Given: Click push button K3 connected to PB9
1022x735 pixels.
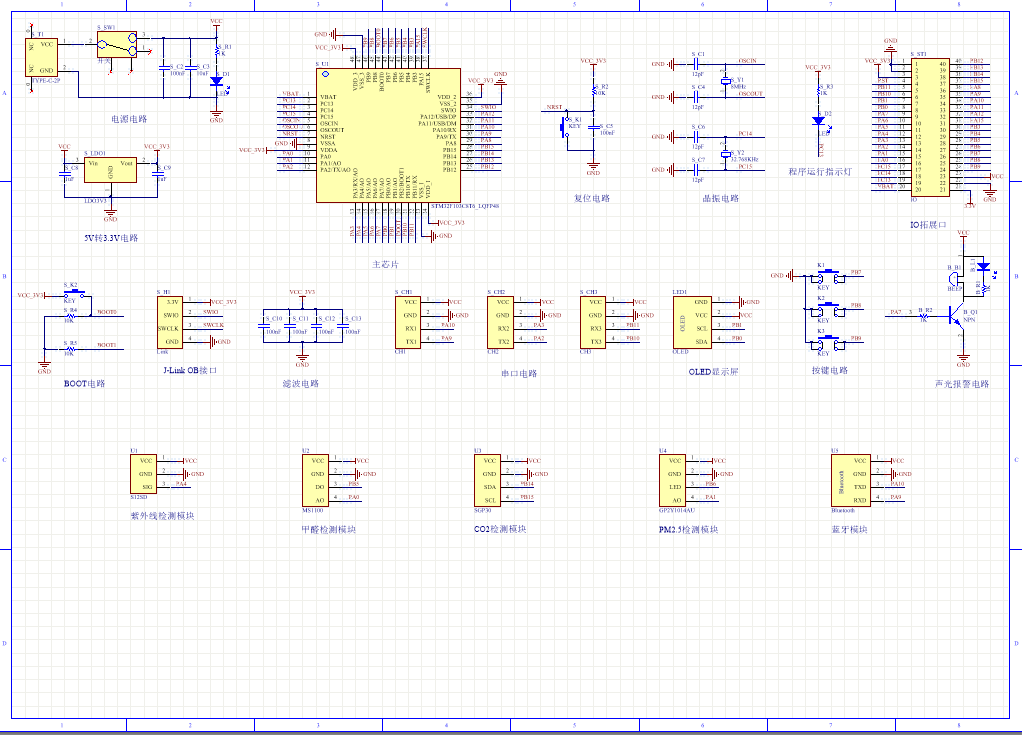Looking at the screenshot, I should tap(828, 341).
